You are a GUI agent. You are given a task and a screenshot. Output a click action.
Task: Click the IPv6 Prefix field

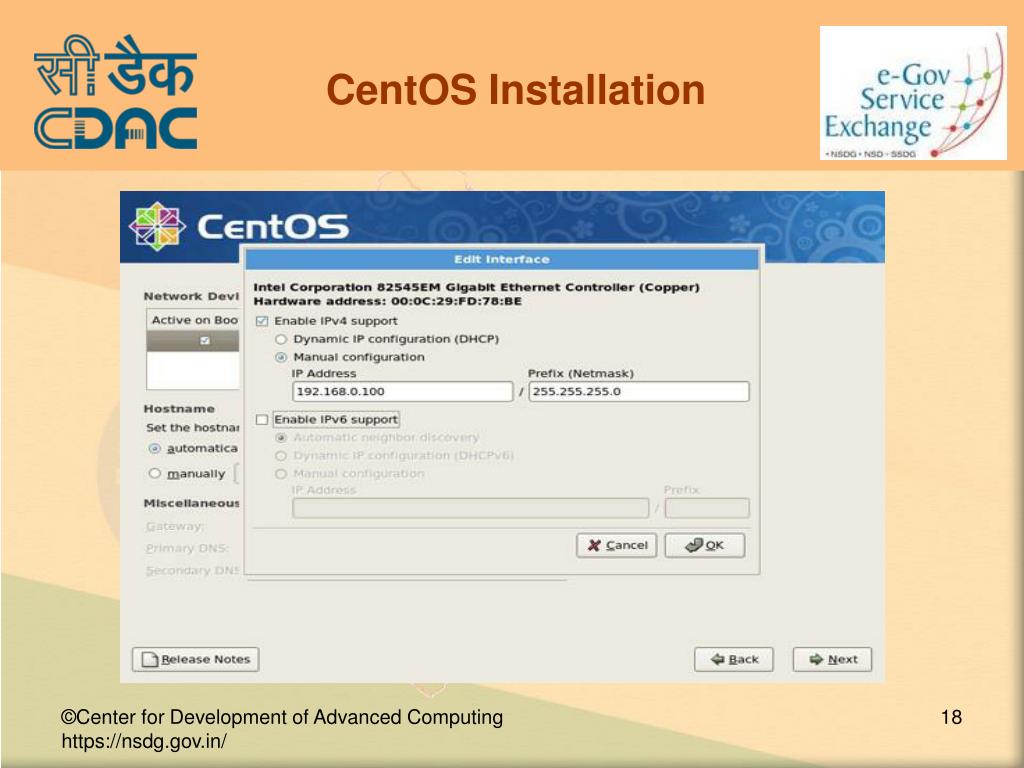(707, 508)
